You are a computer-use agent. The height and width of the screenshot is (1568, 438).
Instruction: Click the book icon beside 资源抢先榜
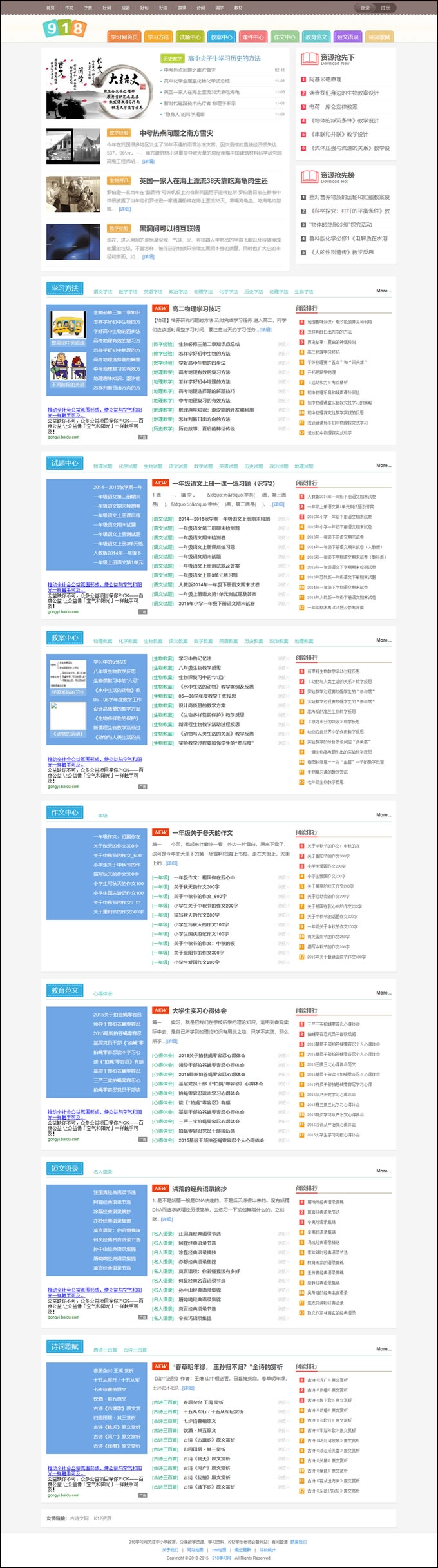[x=309, y=177]
